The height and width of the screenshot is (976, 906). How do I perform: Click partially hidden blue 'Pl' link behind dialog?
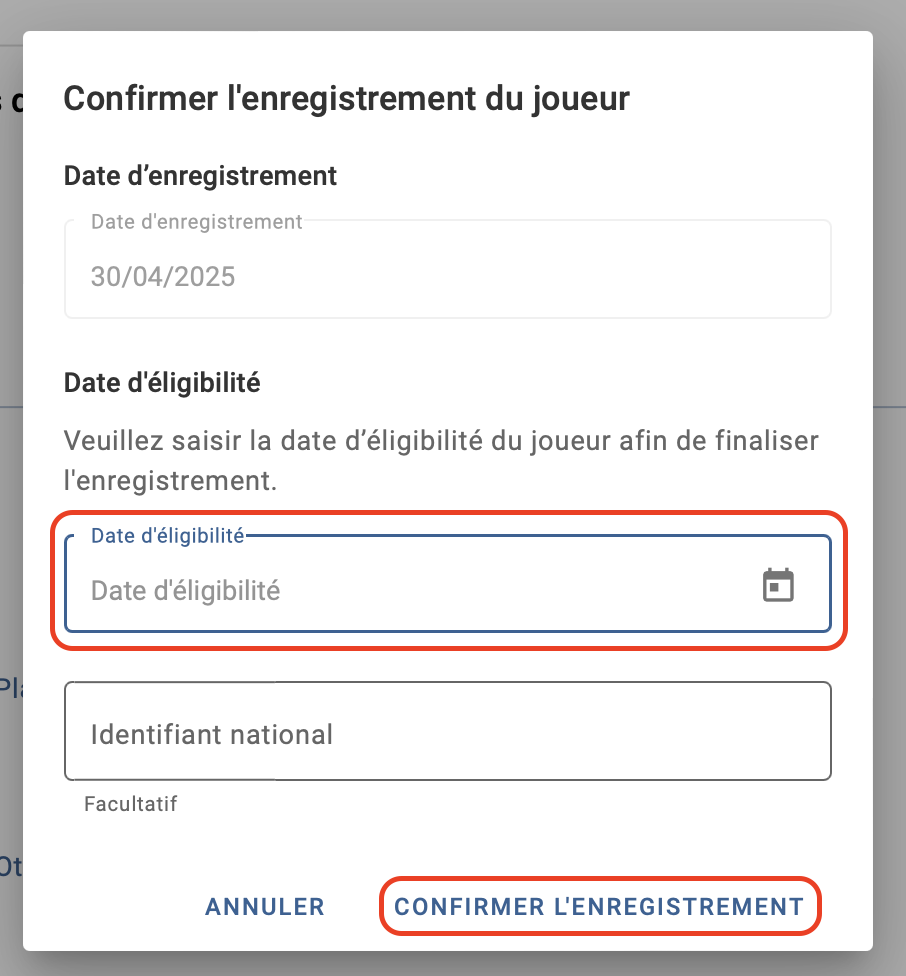pyautogui.click(x=11, y=688)
